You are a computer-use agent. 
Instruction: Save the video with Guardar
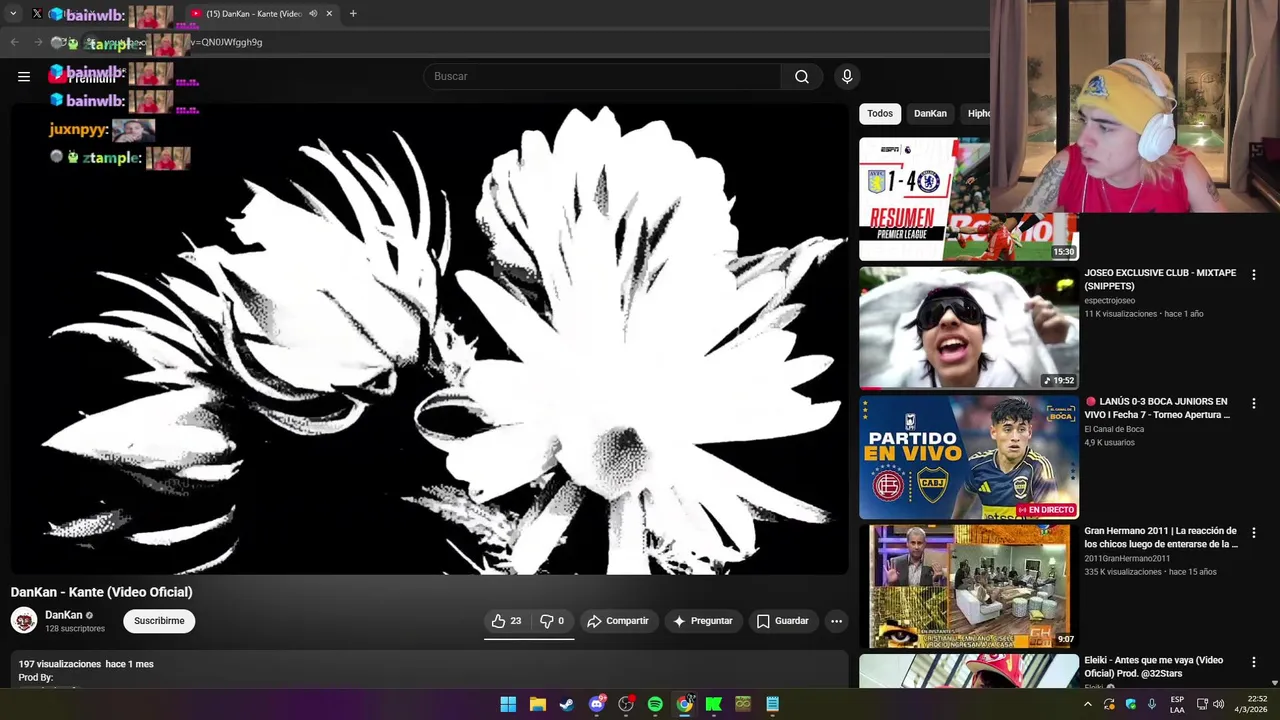tap(782, 621)
